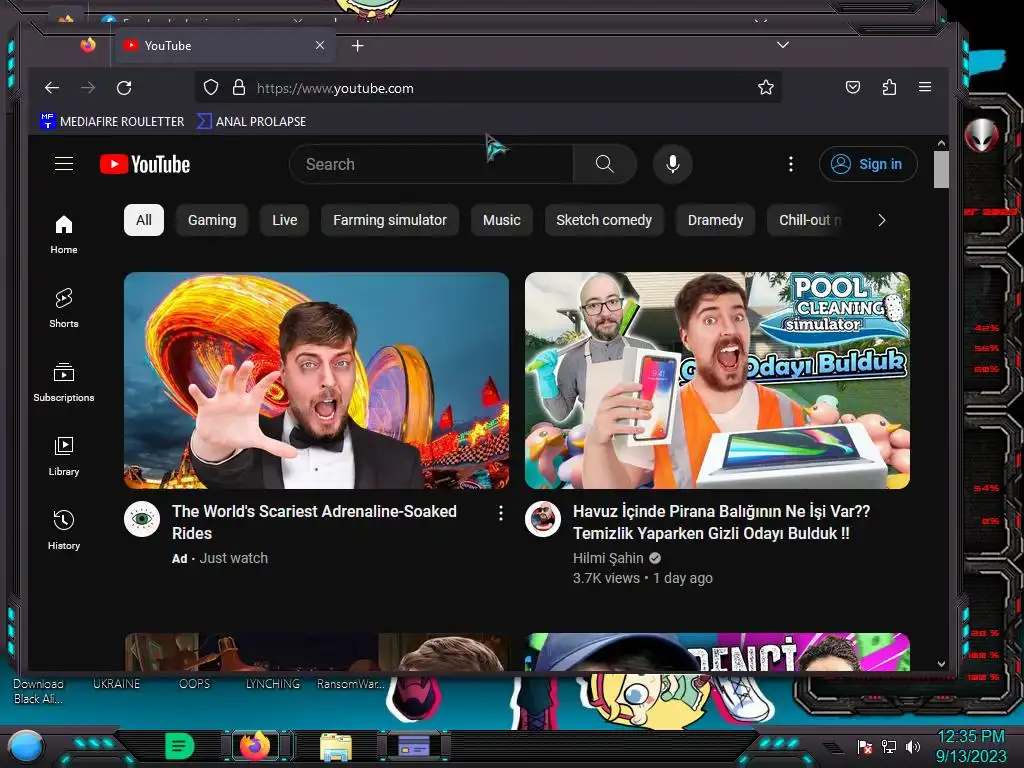Start voice search with the microphone
The image size is (1024, 768).
click(673, 164)
